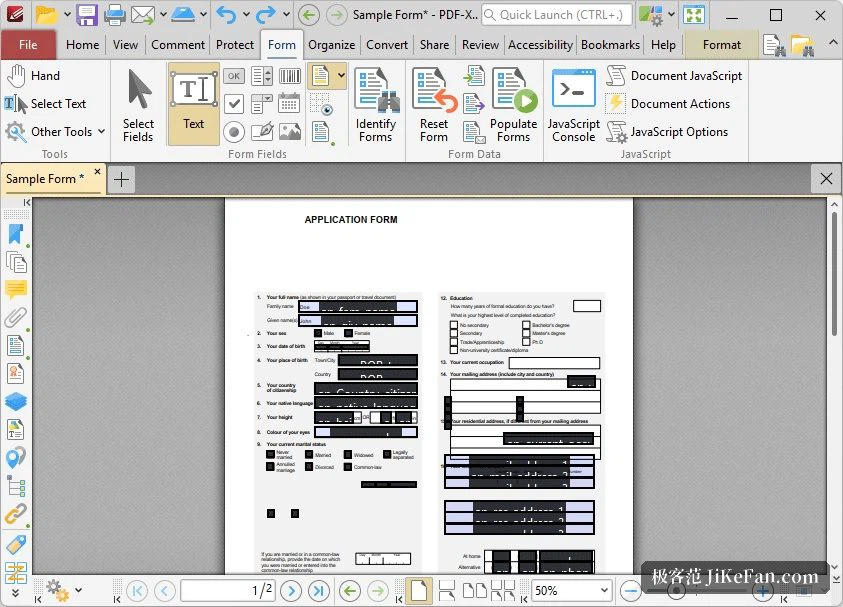Open Document JavaScript
The height and width of the screenshot is (607, 843).
tap(674, 76)
